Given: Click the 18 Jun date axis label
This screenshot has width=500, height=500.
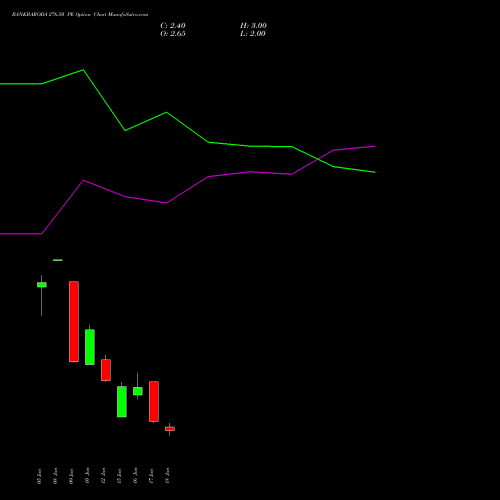Looking at the screenshot, I should [167, 476].
